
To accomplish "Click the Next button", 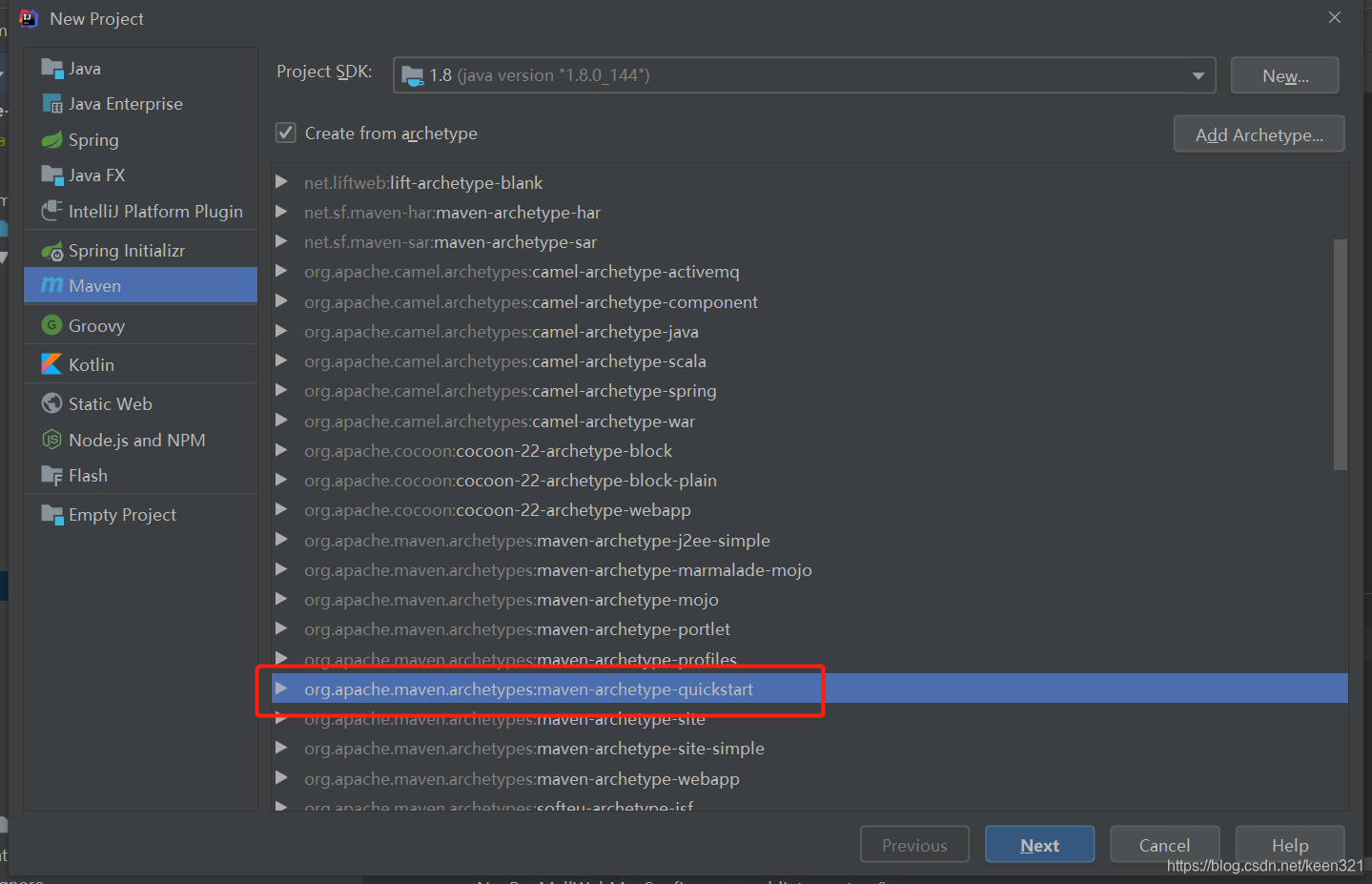I will (1039, 845).
